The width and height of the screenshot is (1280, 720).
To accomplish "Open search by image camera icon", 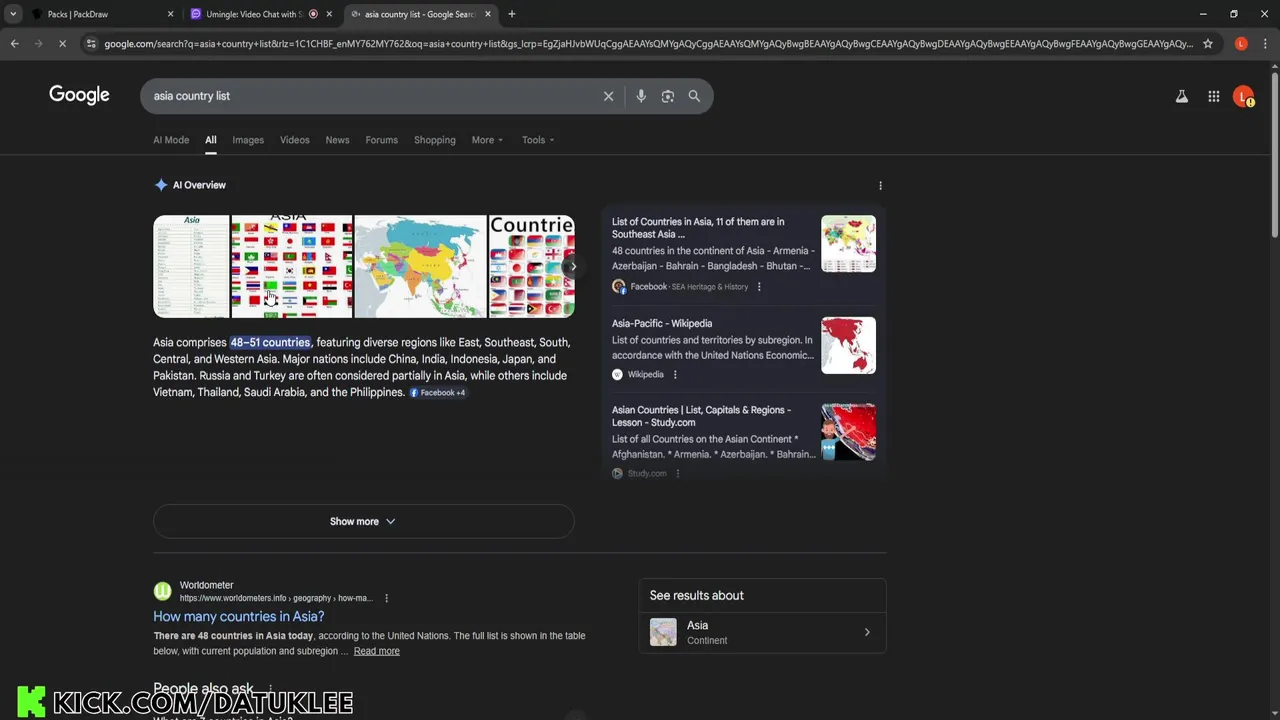I will [668, 96].
